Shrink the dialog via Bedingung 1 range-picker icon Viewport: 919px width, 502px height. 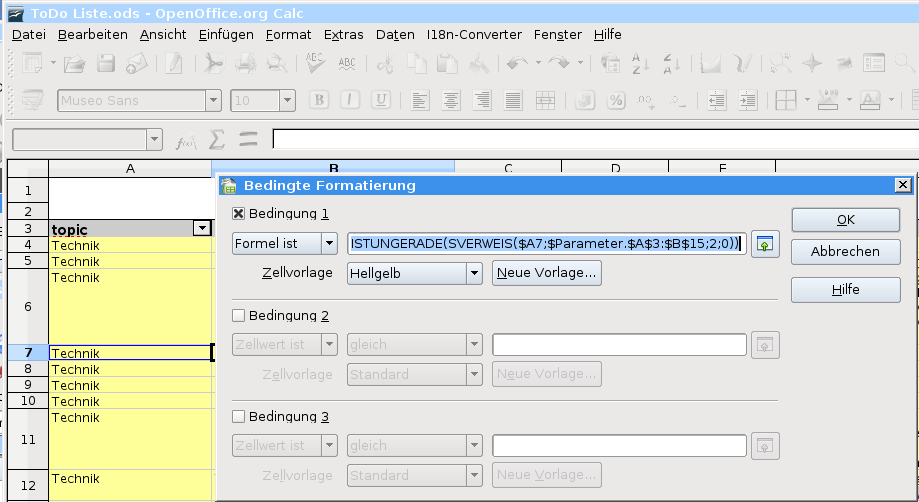point(765,244)
